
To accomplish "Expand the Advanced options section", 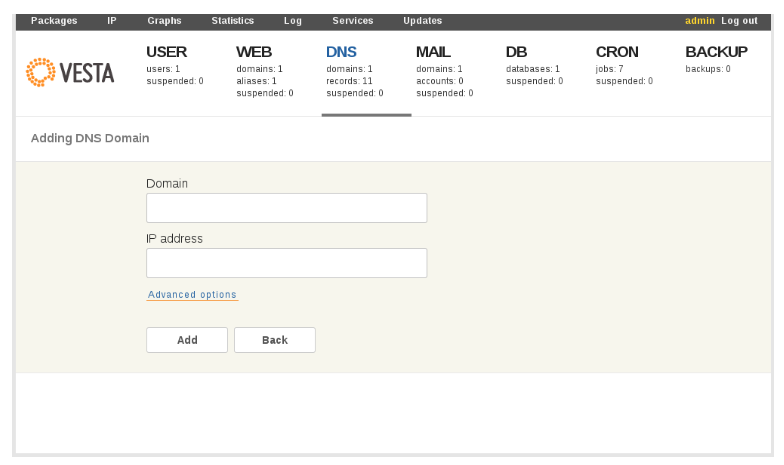I will 192,294.
